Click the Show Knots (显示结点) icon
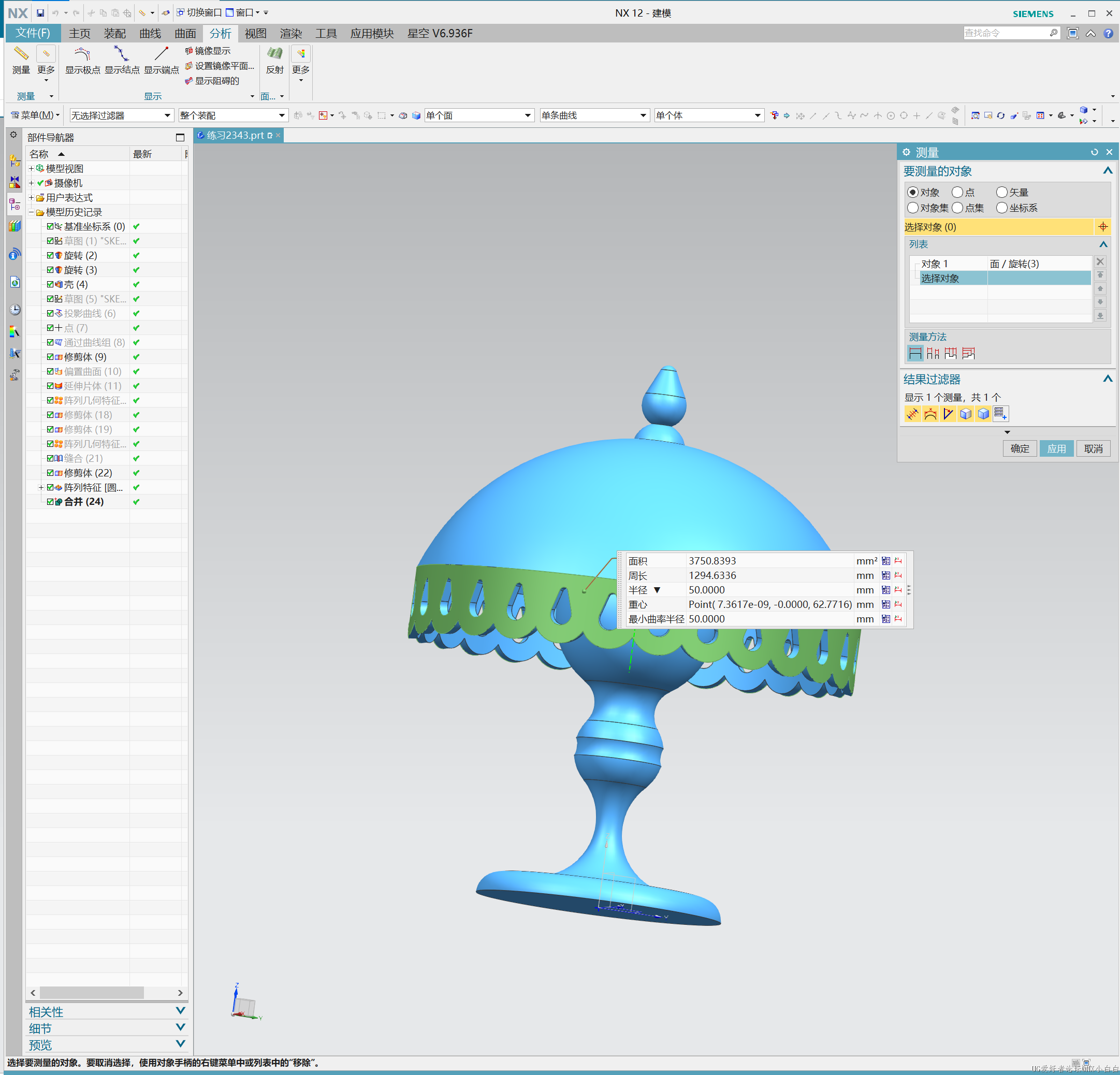 [121, 54]
